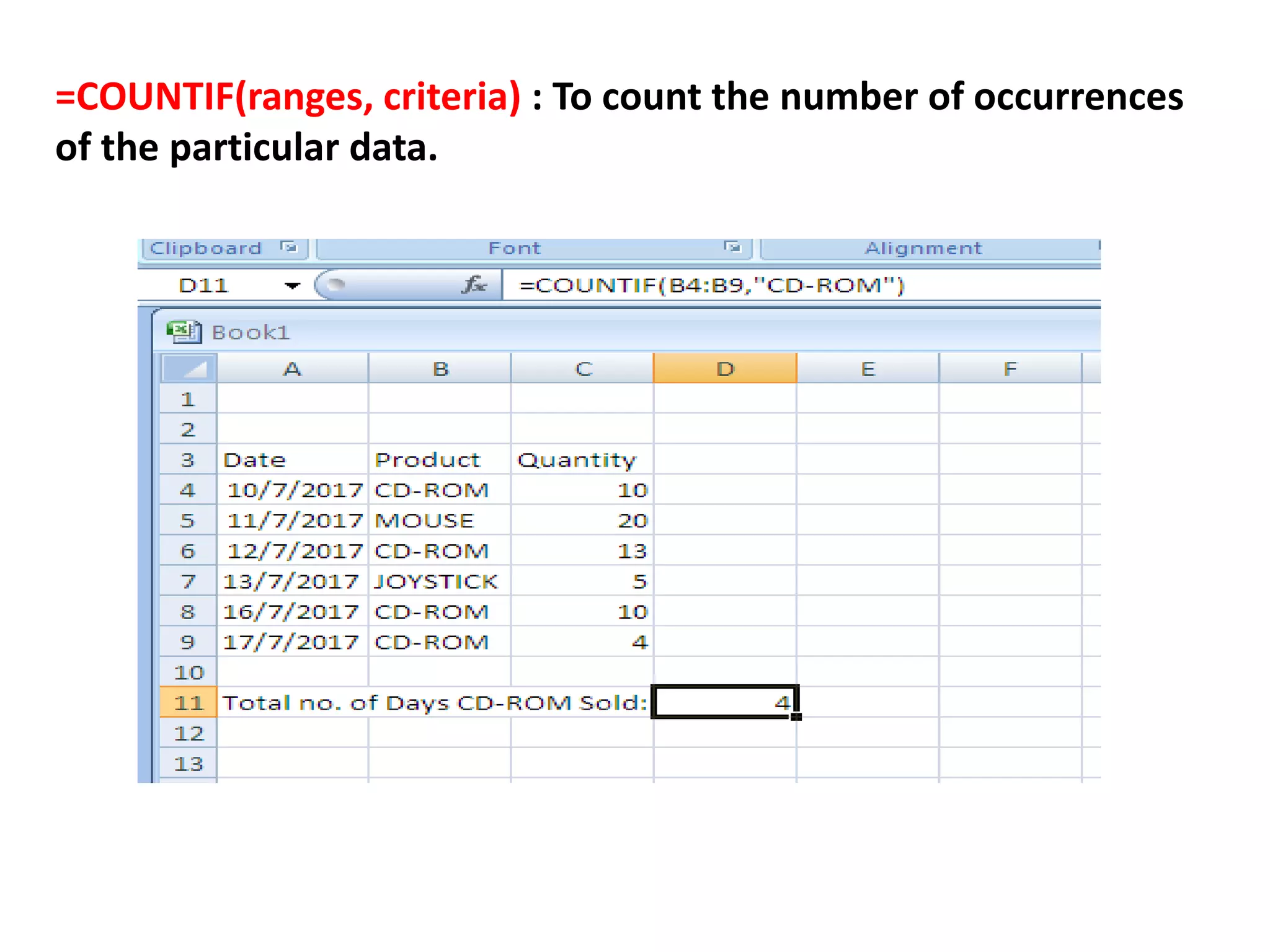Select row 12 header
The height and width of the screenshot is (952, 1270).
[189, 733]
